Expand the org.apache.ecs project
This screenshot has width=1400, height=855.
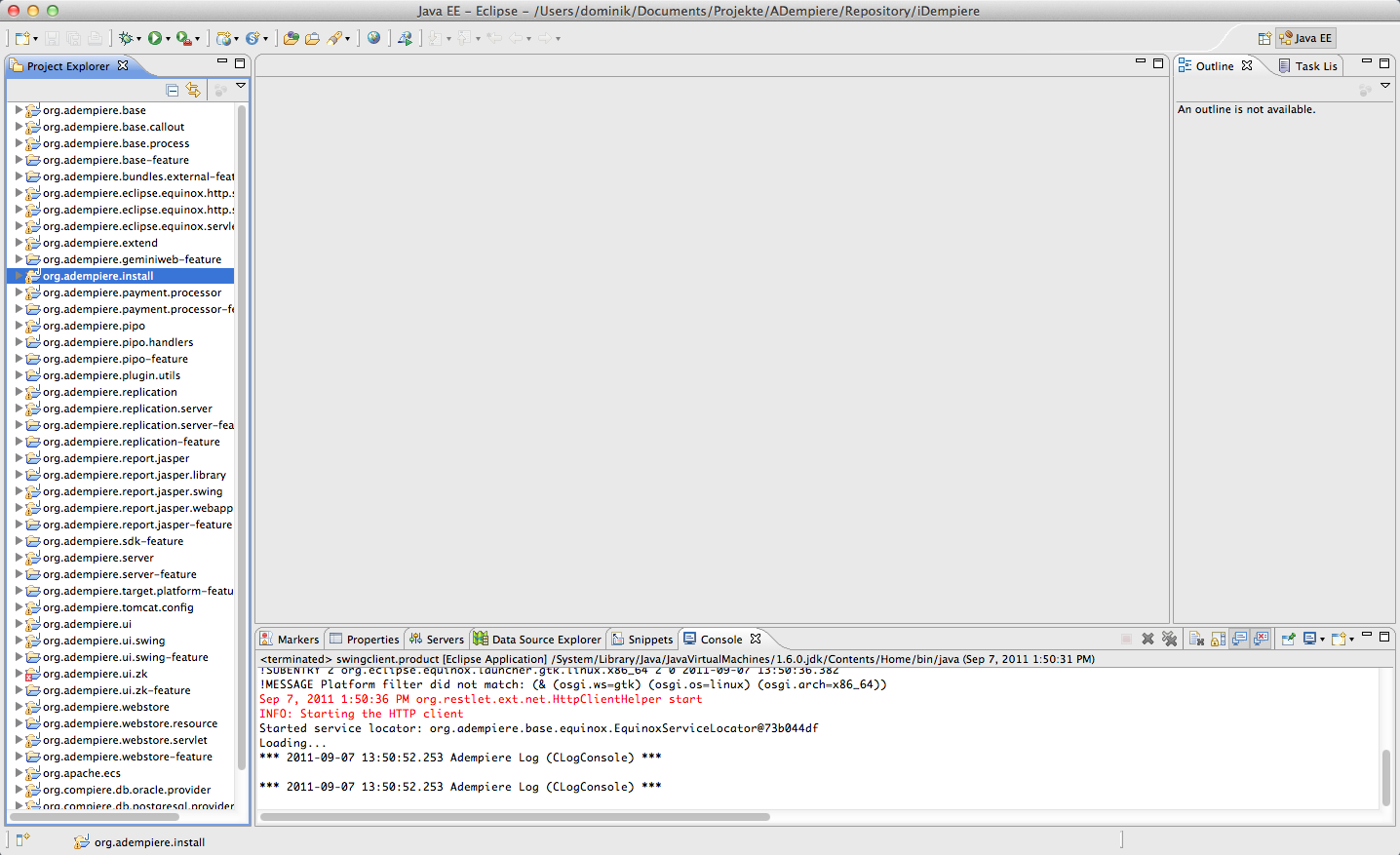(x=19, y=773)
